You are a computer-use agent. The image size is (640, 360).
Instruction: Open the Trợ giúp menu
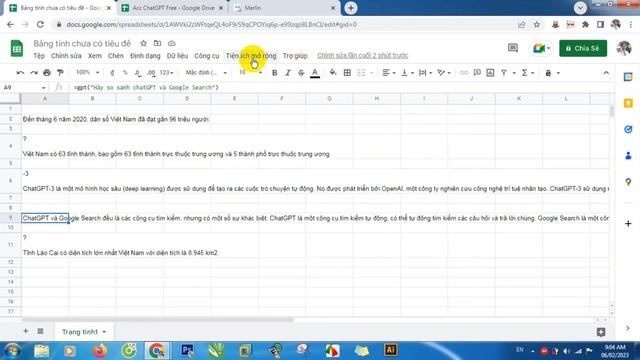point(295,56)
